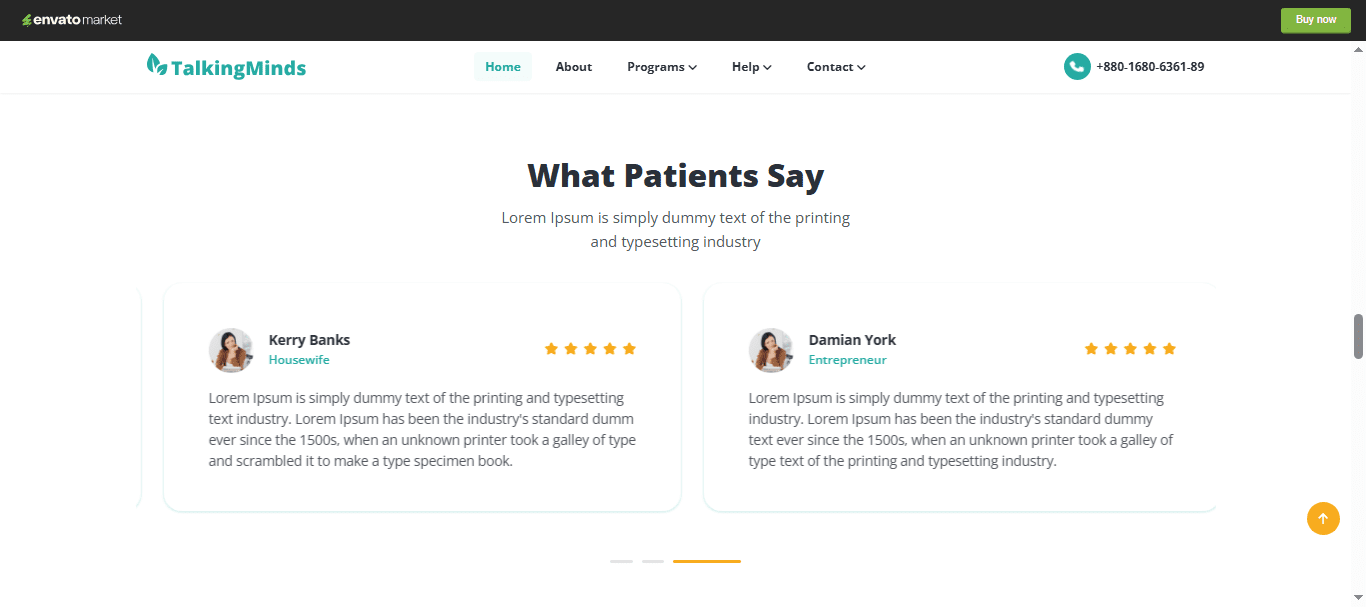
Task: Expand the Programs dropdown menu
Action: pos(662,67)
